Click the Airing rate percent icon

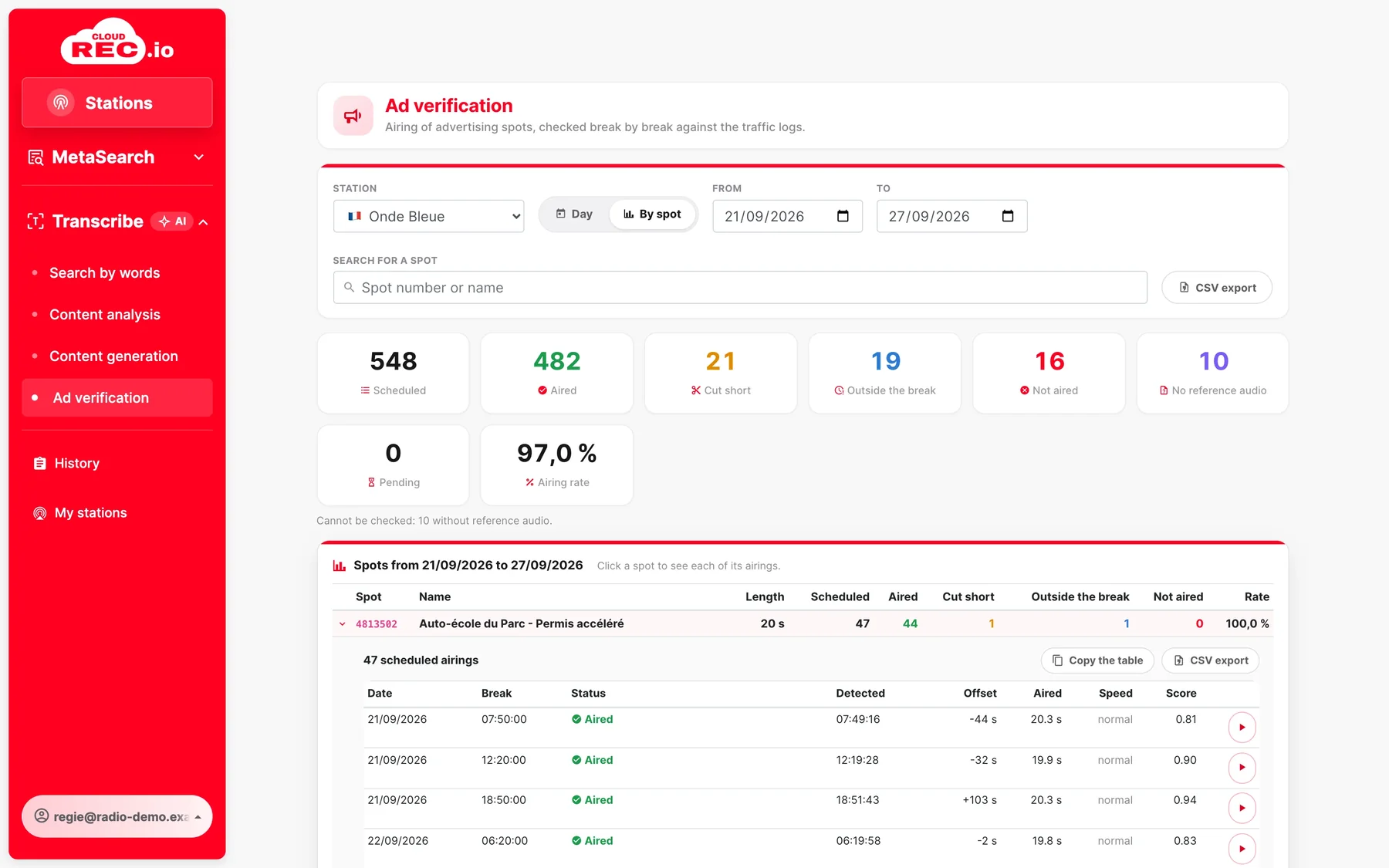[x=529, y=482]
